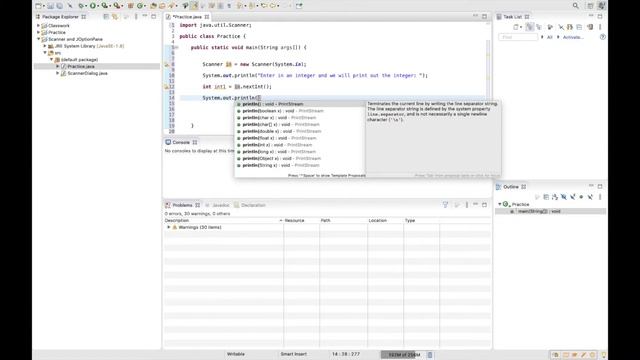Toggle Hide Local Types in Outline
Screen dimensions: 640x360
point(590,197)
